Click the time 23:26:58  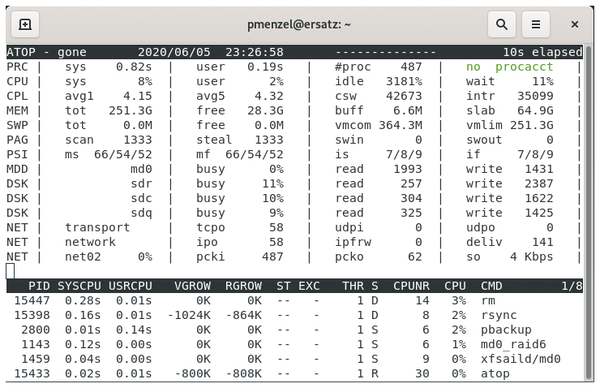pos(254,52)
